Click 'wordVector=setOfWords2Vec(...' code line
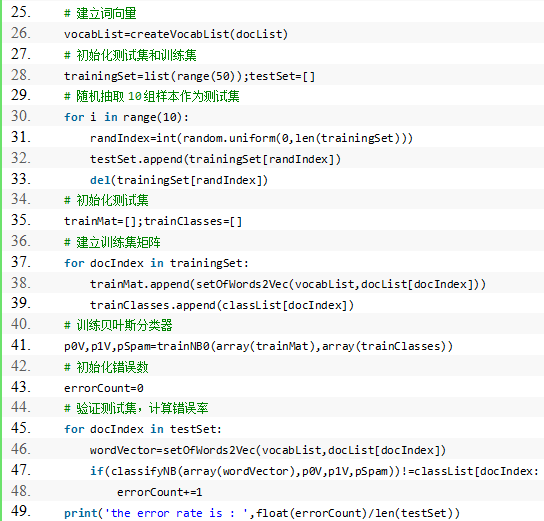The height and width of the screenshot is (521, 544). point(268,450)
